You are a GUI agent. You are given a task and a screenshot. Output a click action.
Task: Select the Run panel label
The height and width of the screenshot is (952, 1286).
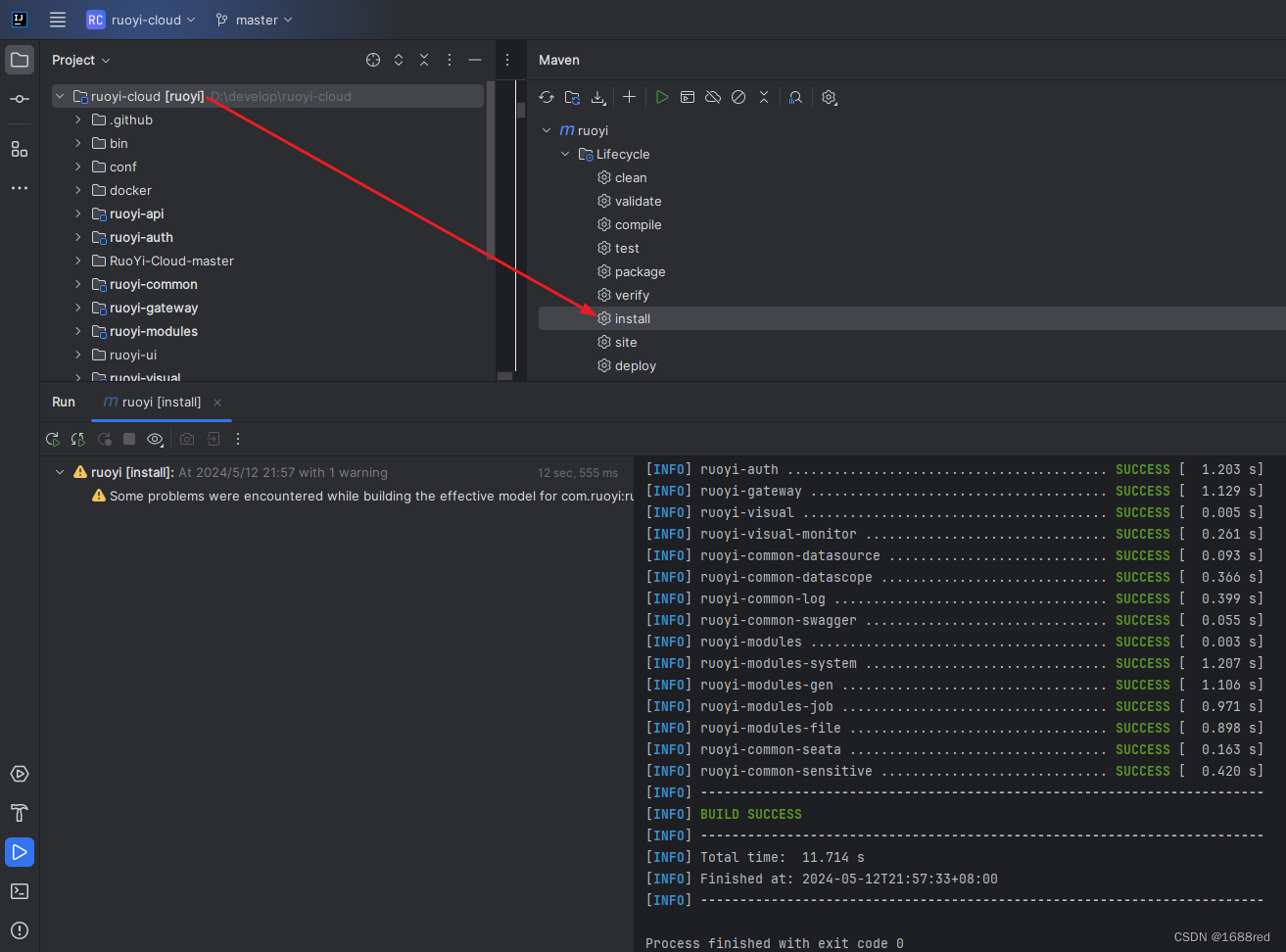64,402
